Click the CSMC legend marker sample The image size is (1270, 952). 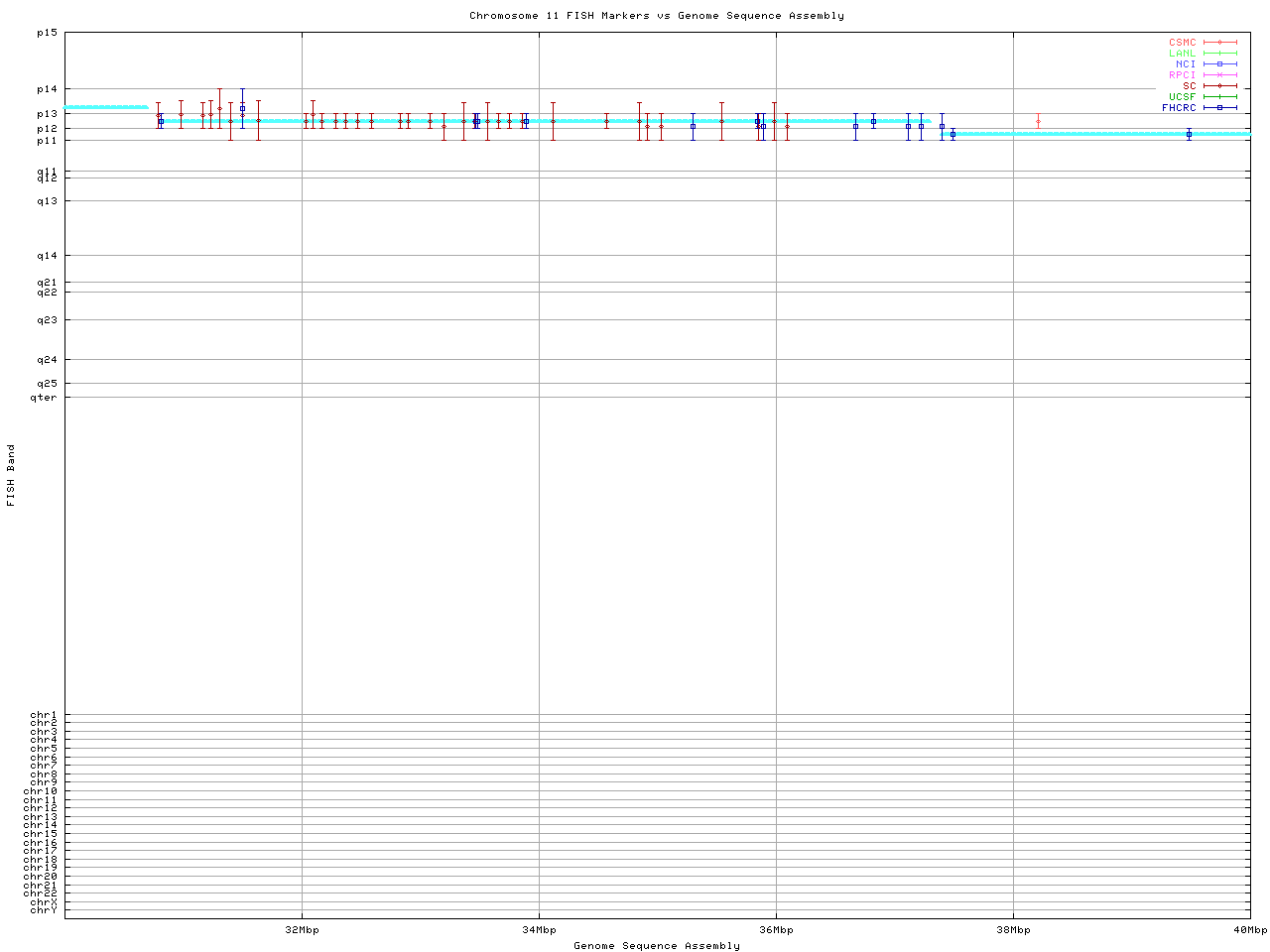coord(1219,43)
